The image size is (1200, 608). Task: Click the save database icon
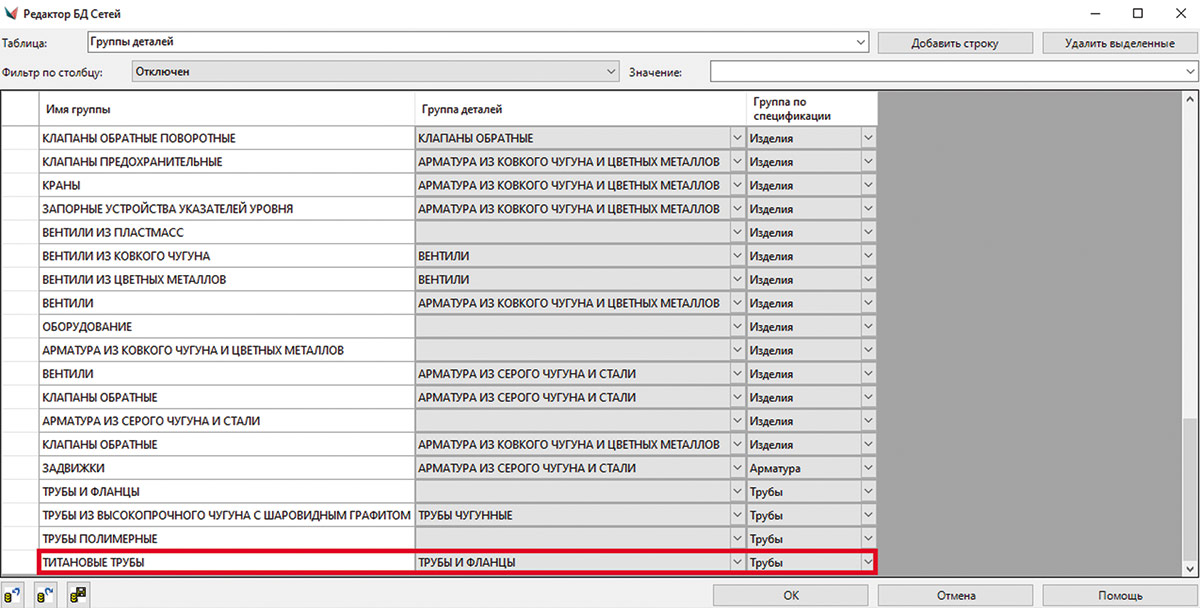coord(78,596)
